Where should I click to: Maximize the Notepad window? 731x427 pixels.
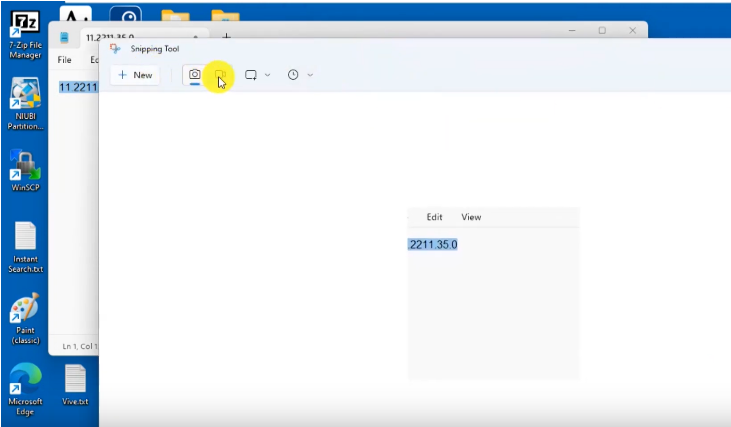(x=602, y=31)
